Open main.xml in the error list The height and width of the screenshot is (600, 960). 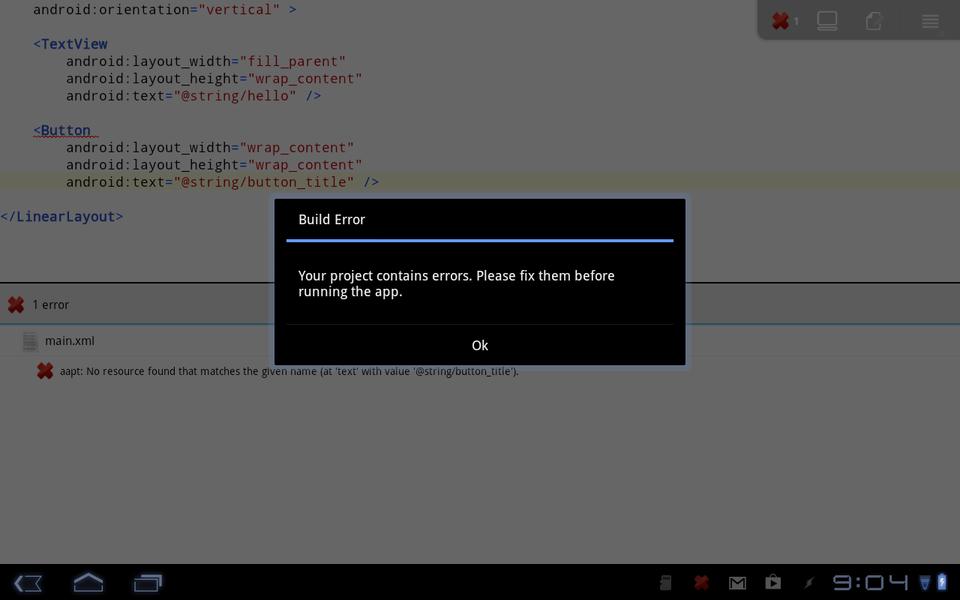click(69, 341)
